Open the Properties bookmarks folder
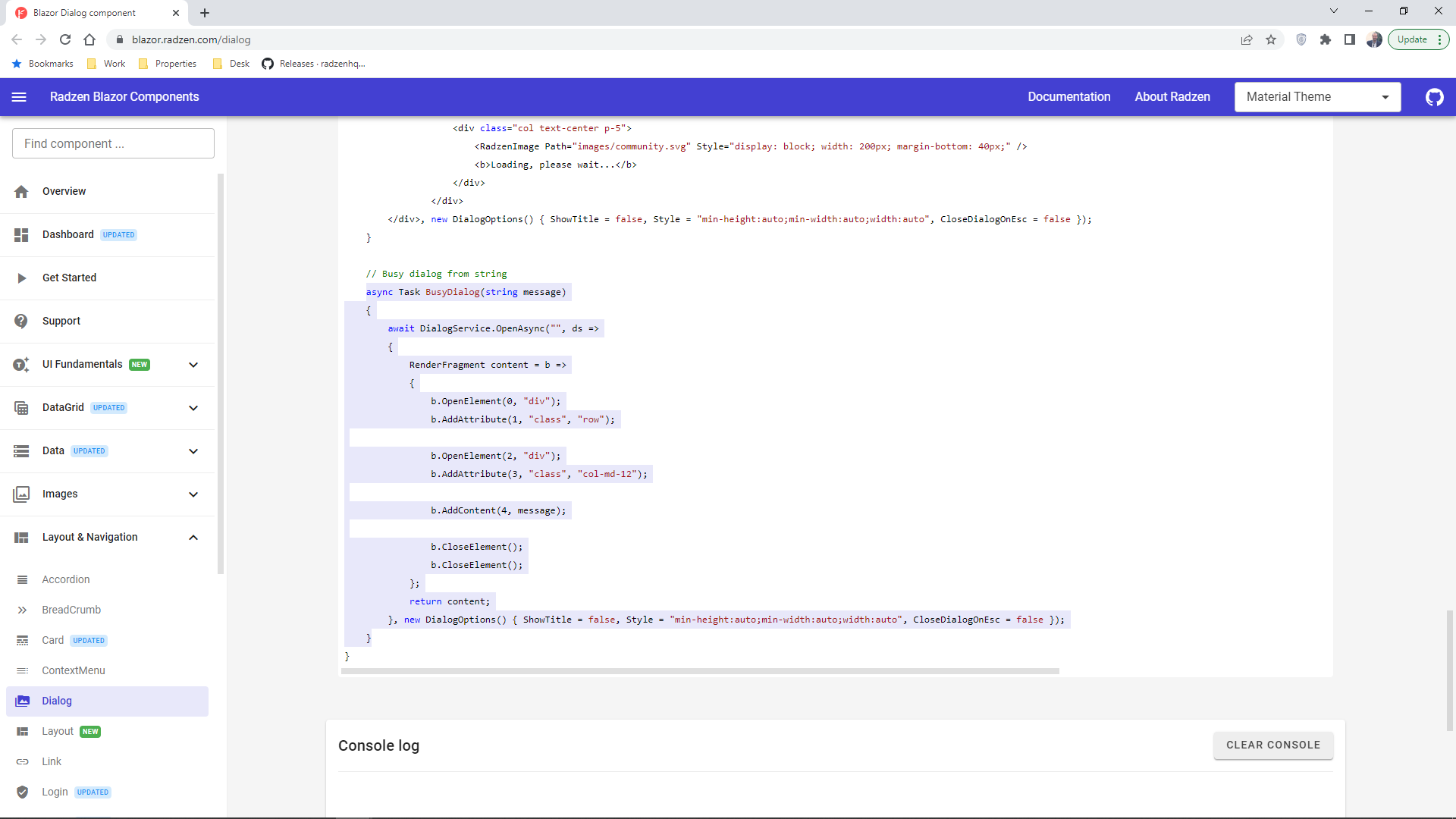This screenshot has width=1456, height=819. point(168,64)
